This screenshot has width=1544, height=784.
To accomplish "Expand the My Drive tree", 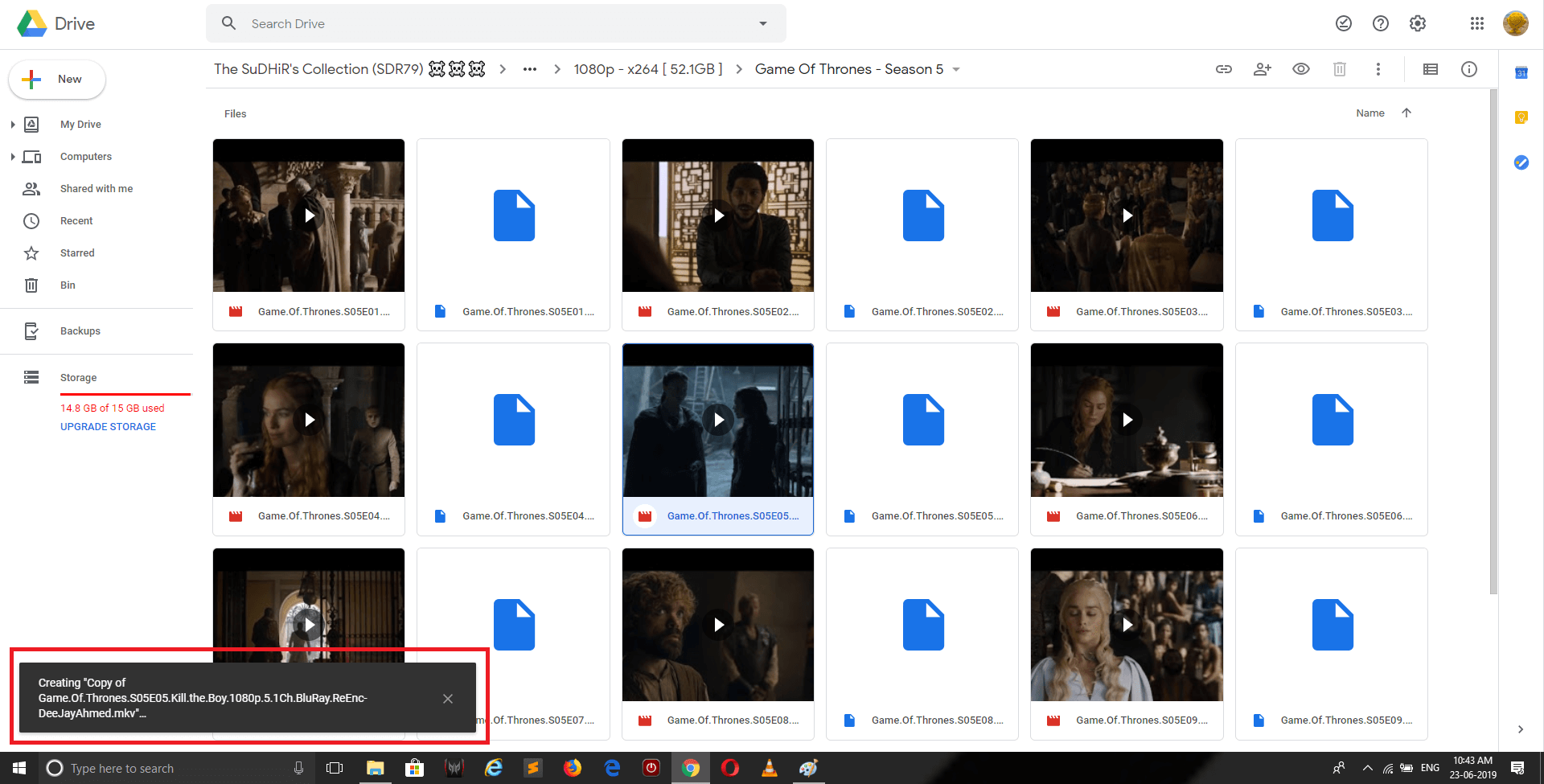I will click(x=13, y=125).
